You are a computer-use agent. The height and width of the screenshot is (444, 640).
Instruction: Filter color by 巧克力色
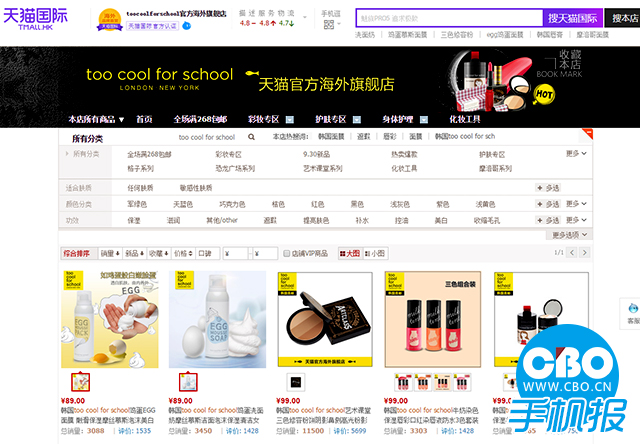tap(232, 204)
